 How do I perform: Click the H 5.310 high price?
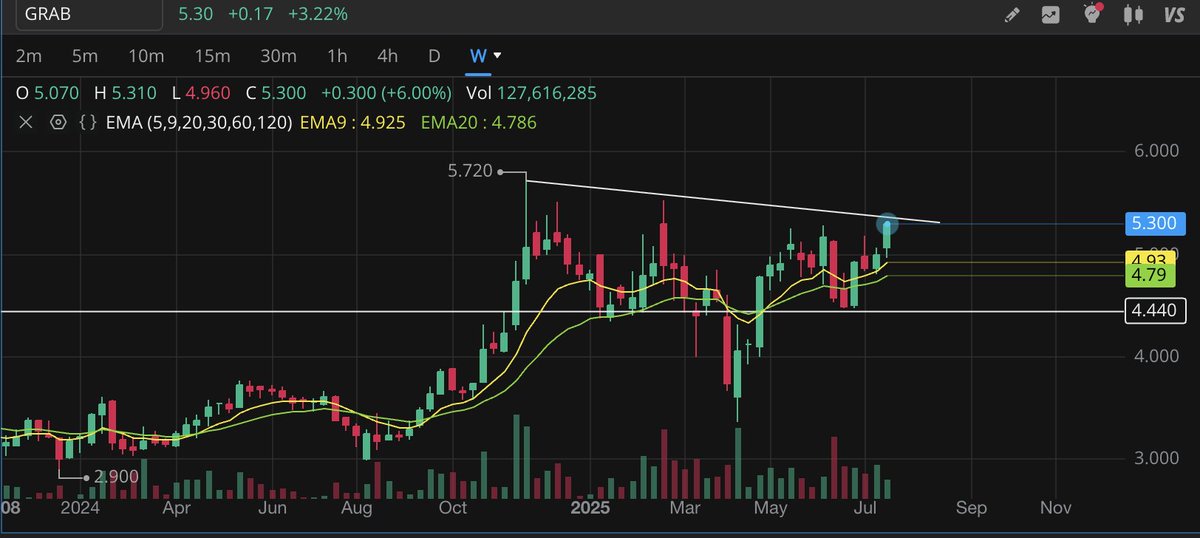click(125, 93)
